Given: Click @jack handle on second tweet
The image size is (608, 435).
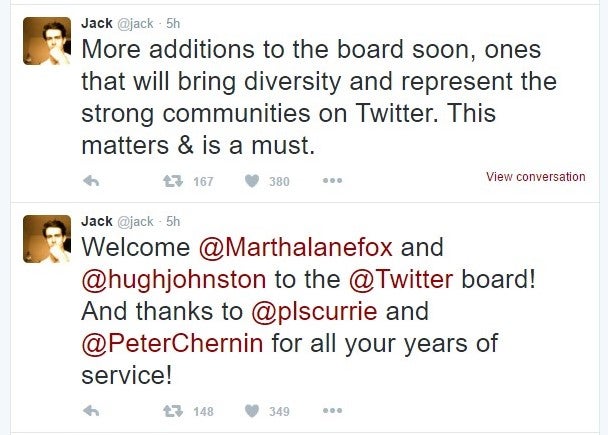Looking at the screenshot, I should (135, 222).
